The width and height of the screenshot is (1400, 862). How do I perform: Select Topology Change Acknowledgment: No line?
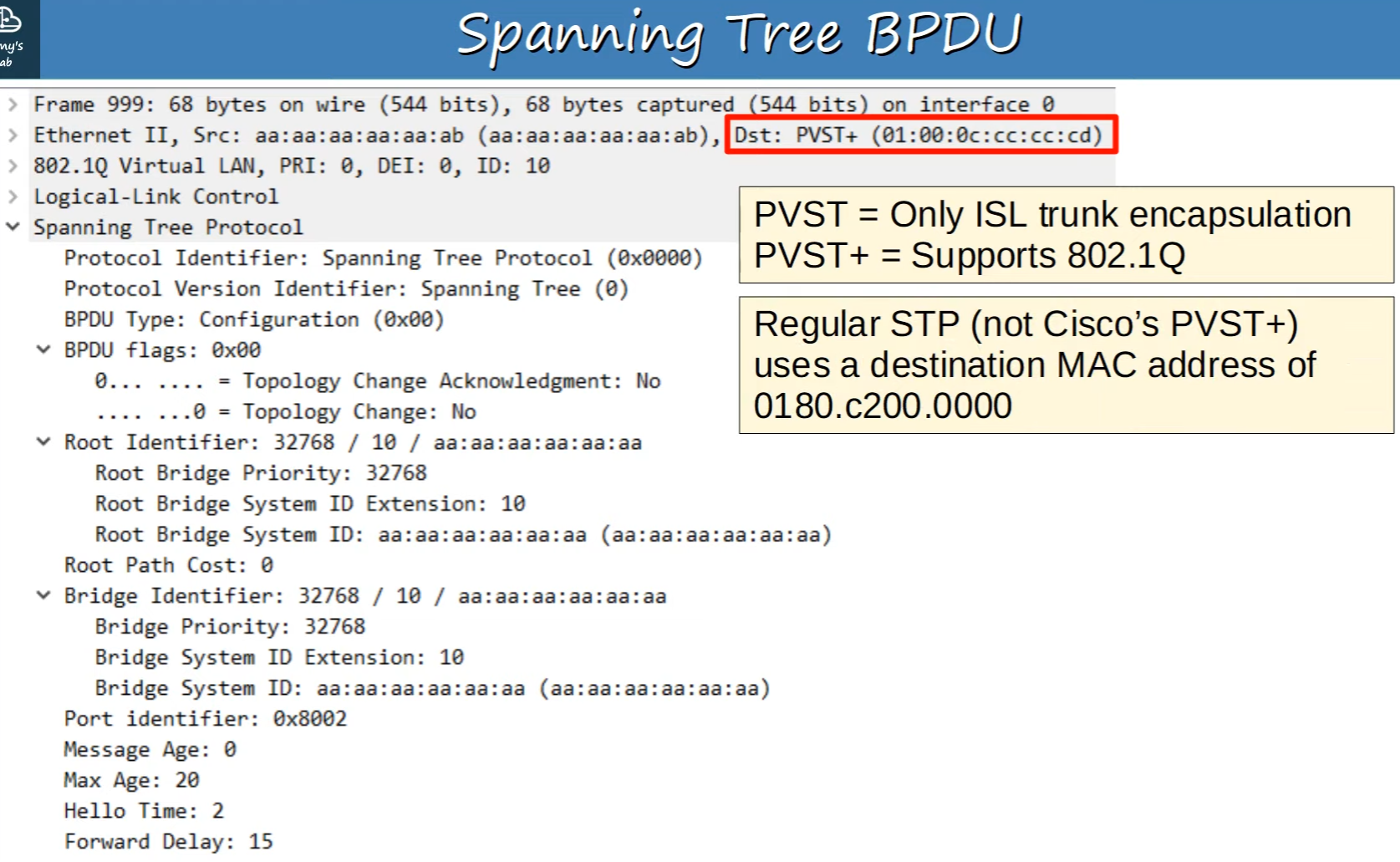[x=377, y=380]
